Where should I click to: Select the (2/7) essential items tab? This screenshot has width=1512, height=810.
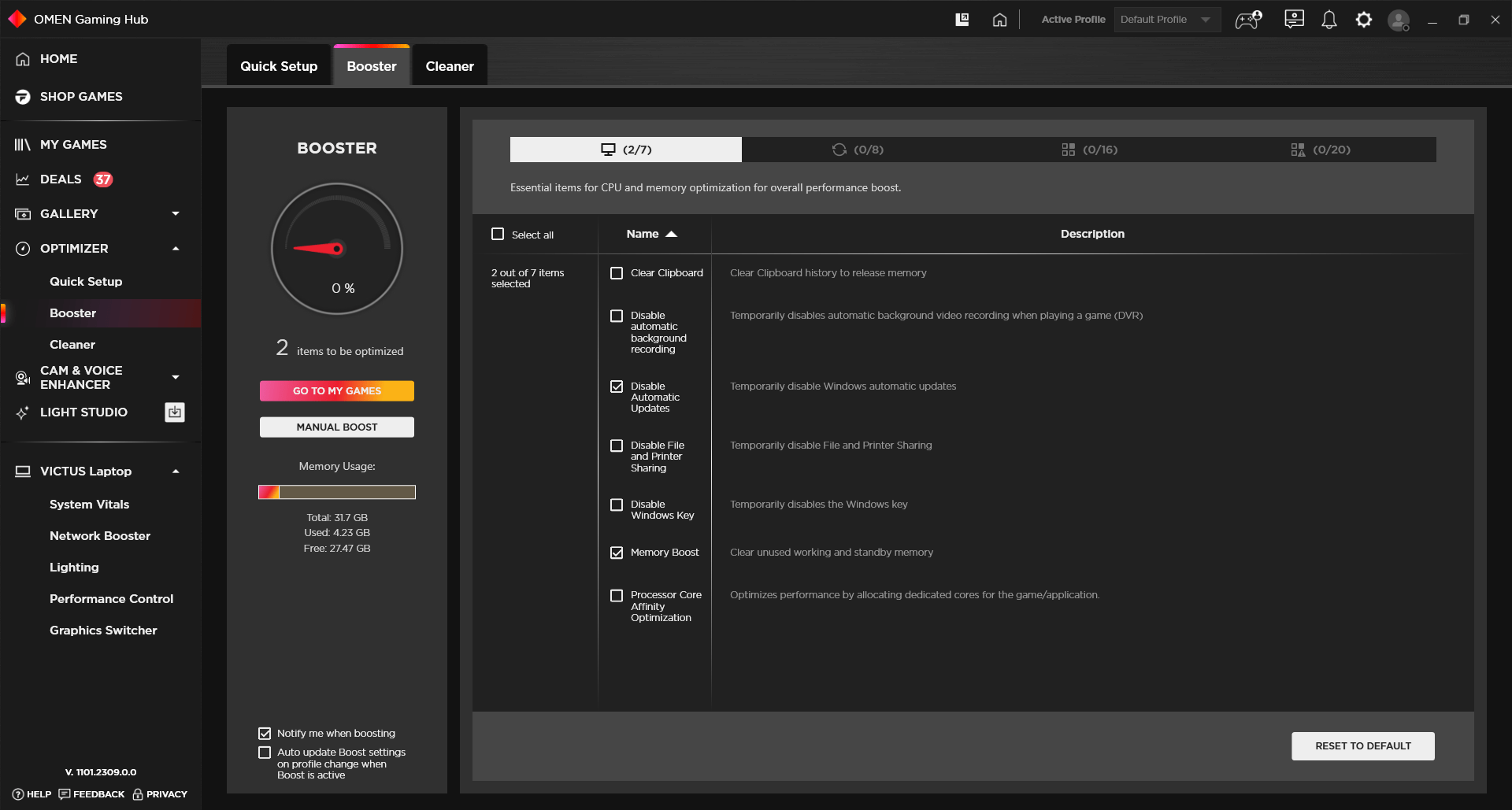(x=626, y=150)
